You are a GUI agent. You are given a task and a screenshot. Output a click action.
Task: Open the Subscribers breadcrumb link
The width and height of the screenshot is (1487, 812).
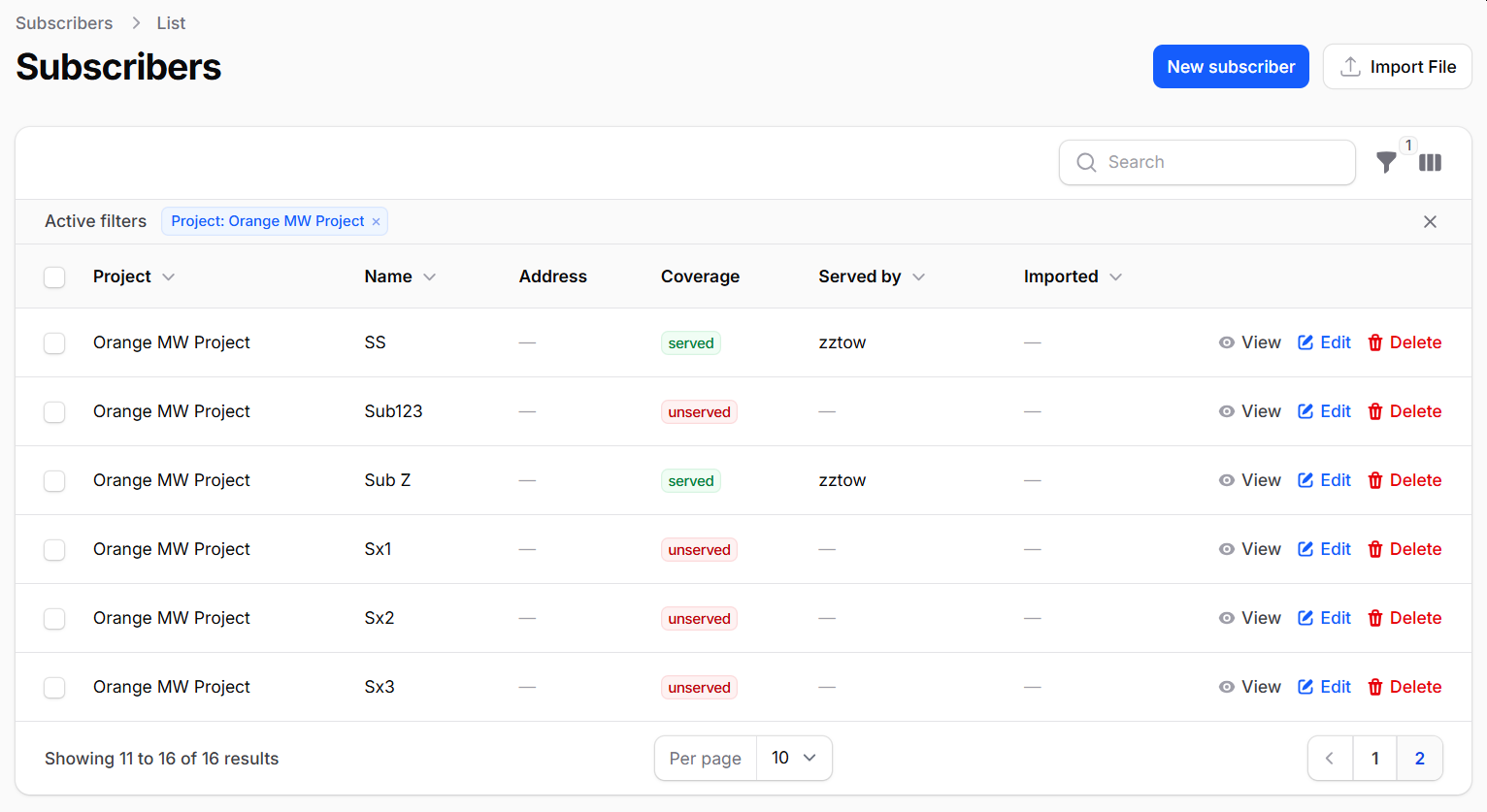64,23
